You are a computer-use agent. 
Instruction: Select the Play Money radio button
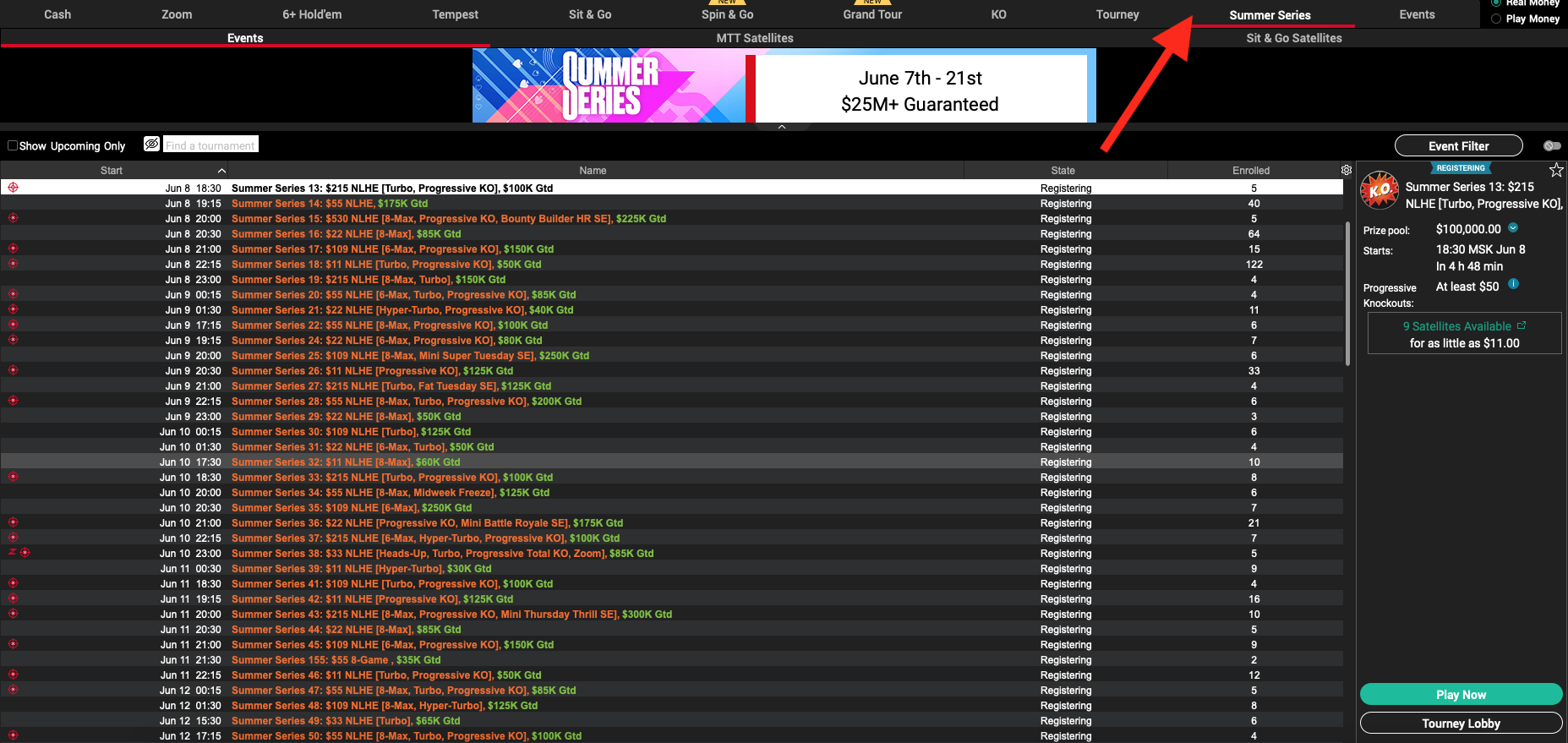point(1496,19)
